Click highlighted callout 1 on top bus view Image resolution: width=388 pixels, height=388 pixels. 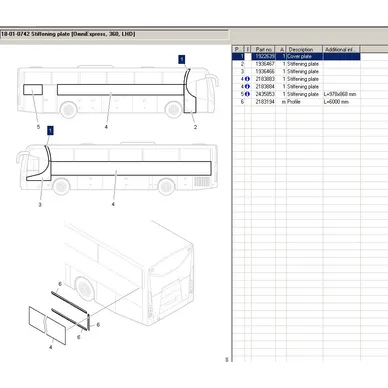[182, 60]
